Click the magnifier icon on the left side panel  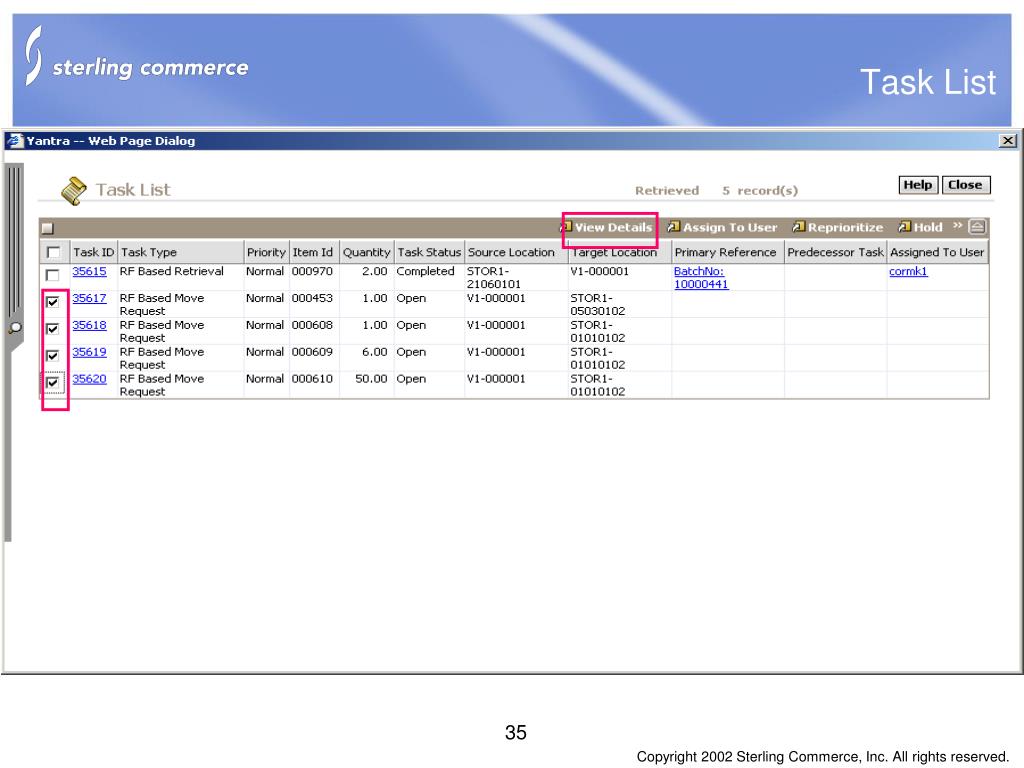coord(15,328)
